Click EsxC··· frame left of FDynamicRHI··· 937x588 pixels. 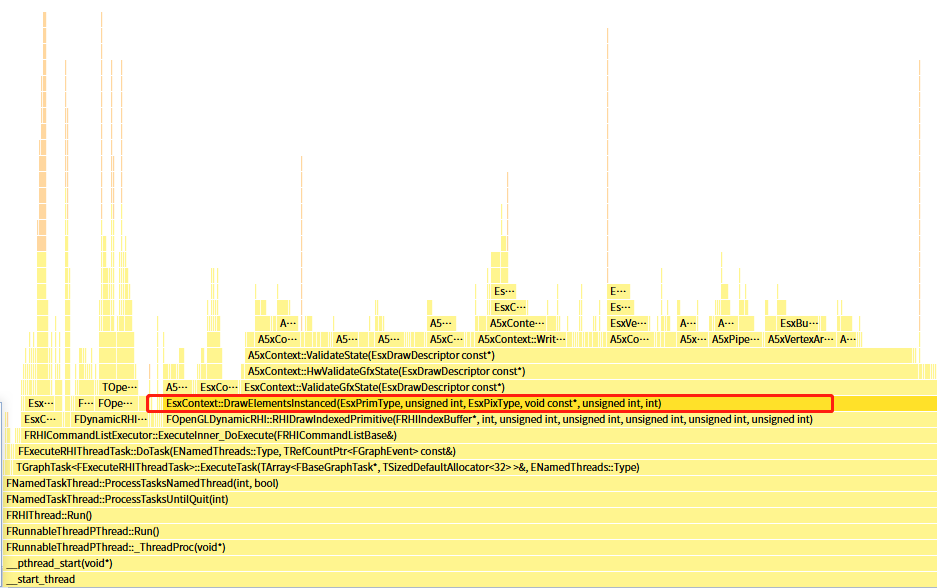coord(40,419)
